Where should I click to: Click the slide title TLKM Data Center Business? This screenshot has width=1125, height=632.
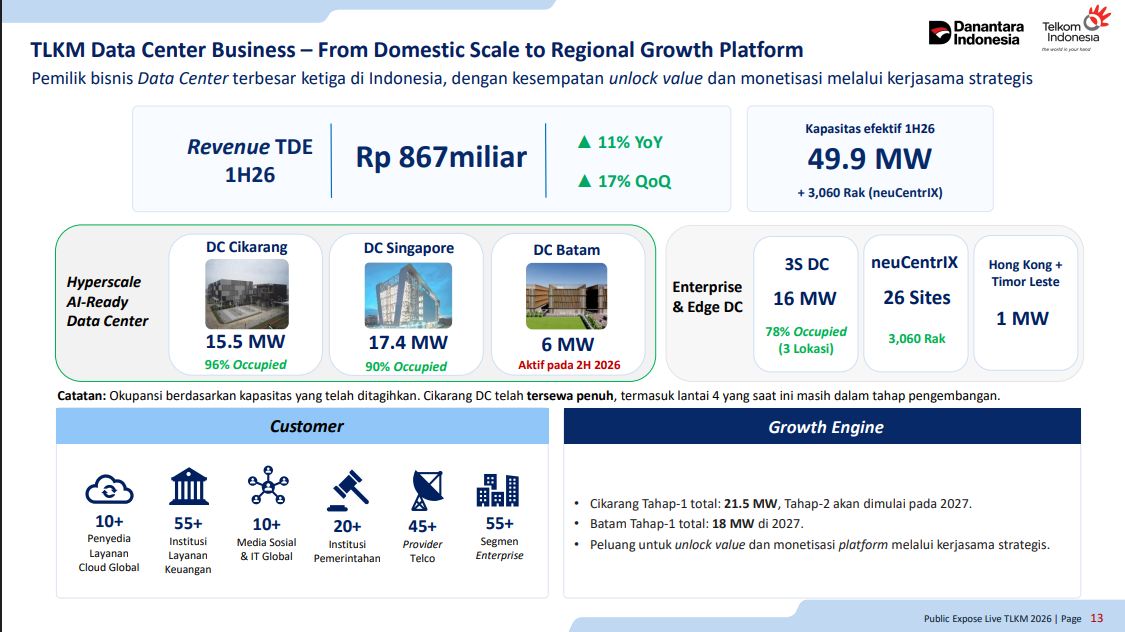416,49
